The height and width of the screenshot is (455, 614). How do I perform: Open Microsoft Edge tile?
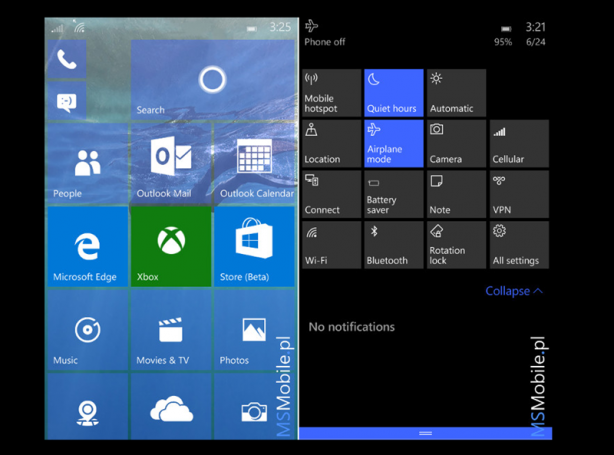(87, 246)
